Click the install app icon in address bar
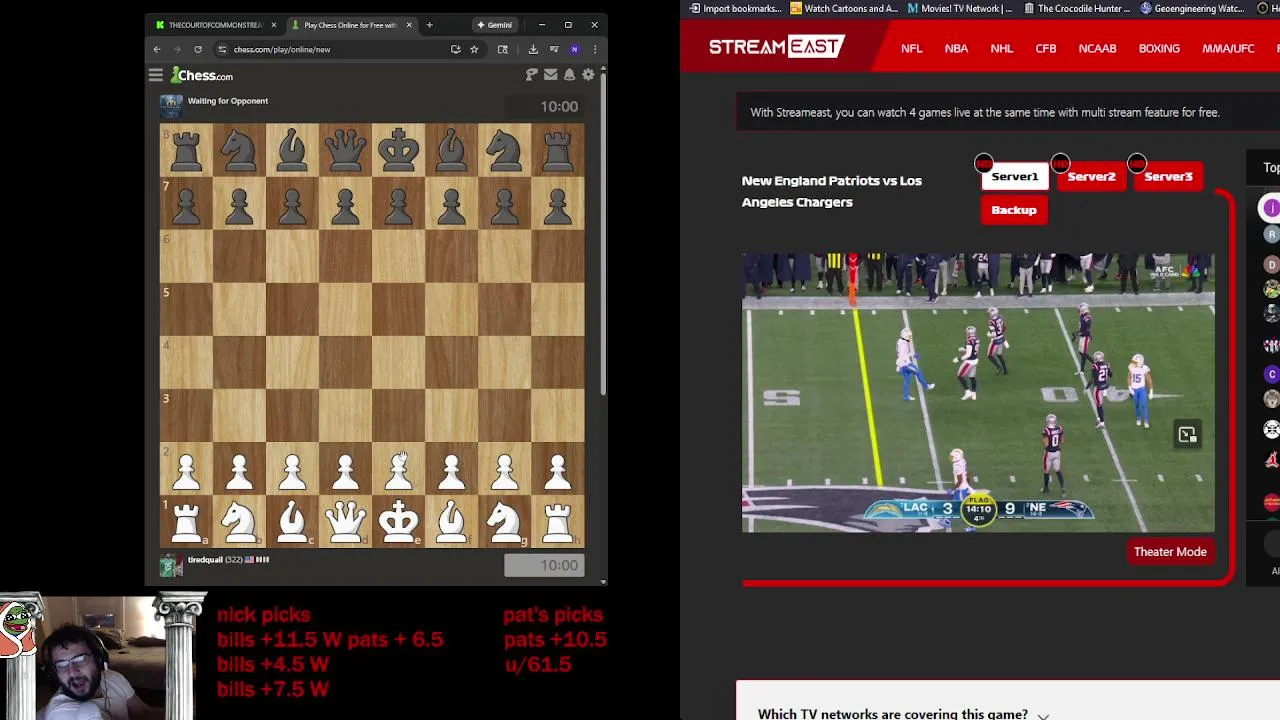This screenshot has height=720, width=1280. tap(455, 49)
